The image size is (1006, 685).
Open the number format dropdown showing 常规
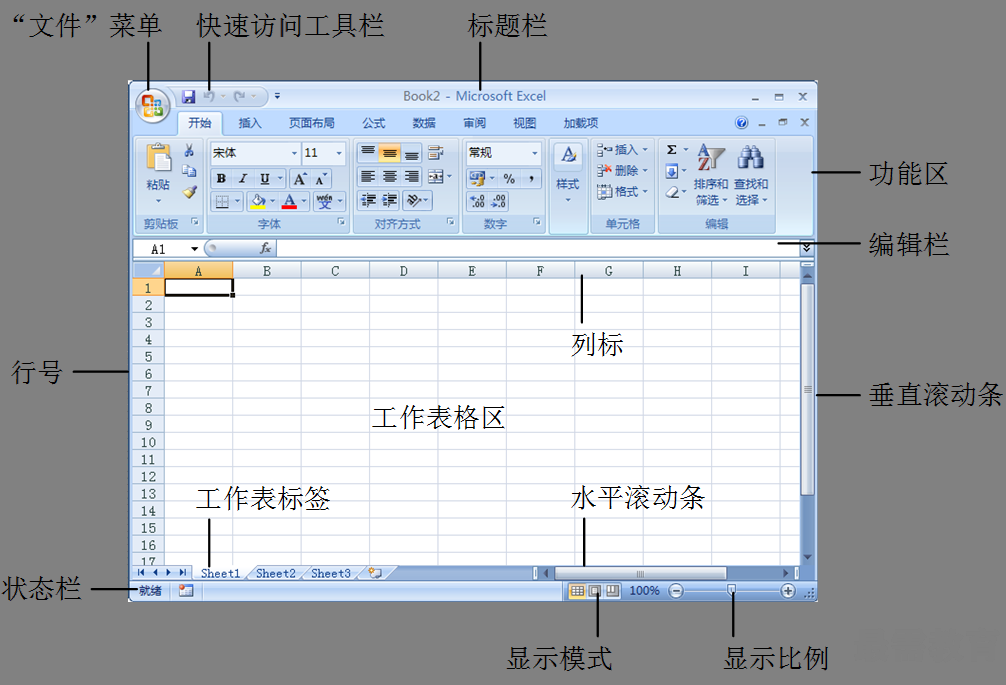534,153
